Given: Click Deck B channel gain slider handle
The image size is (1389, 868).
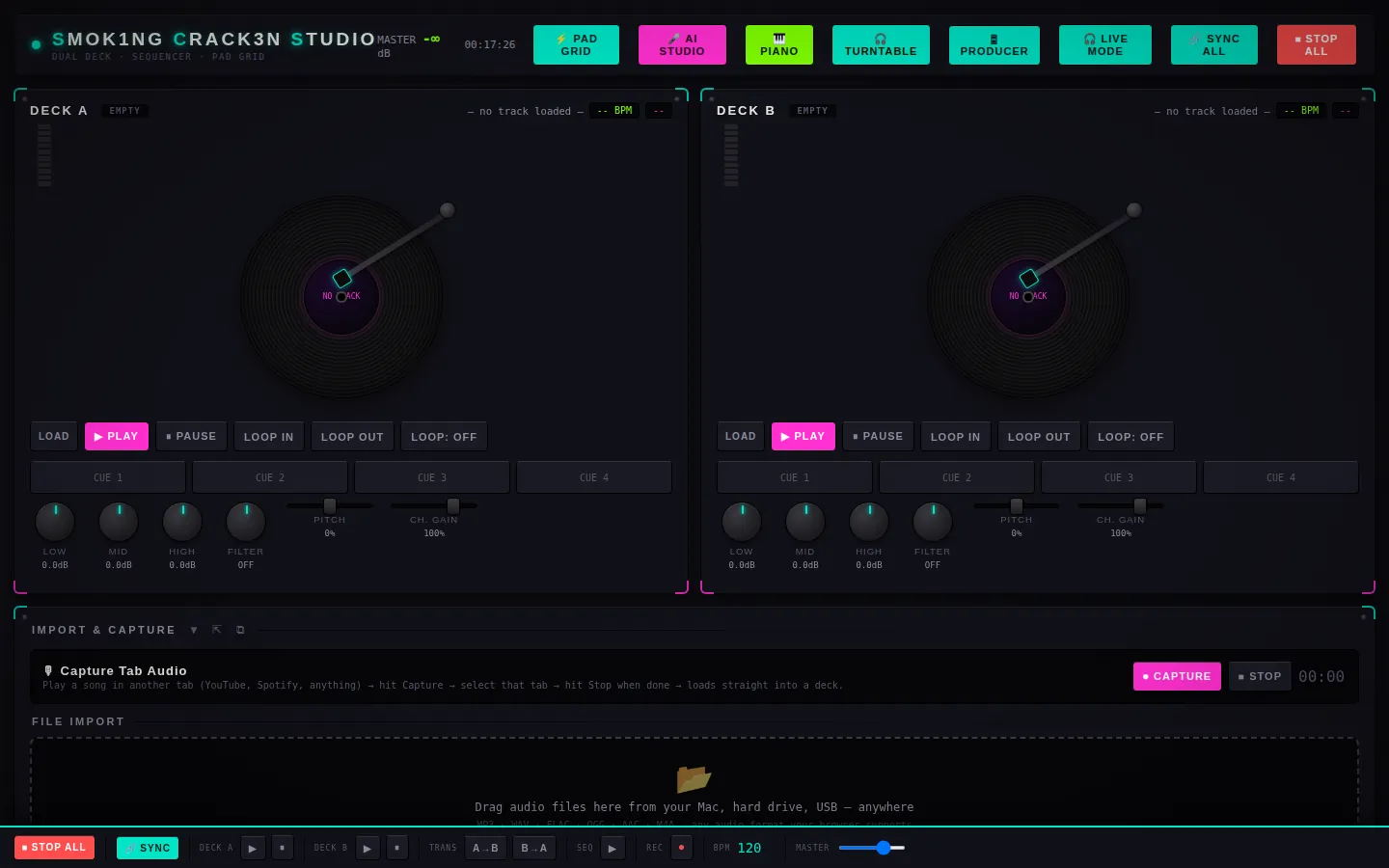Looking at the screenshot, I should pyautogui.click(x=1140, y=505).
